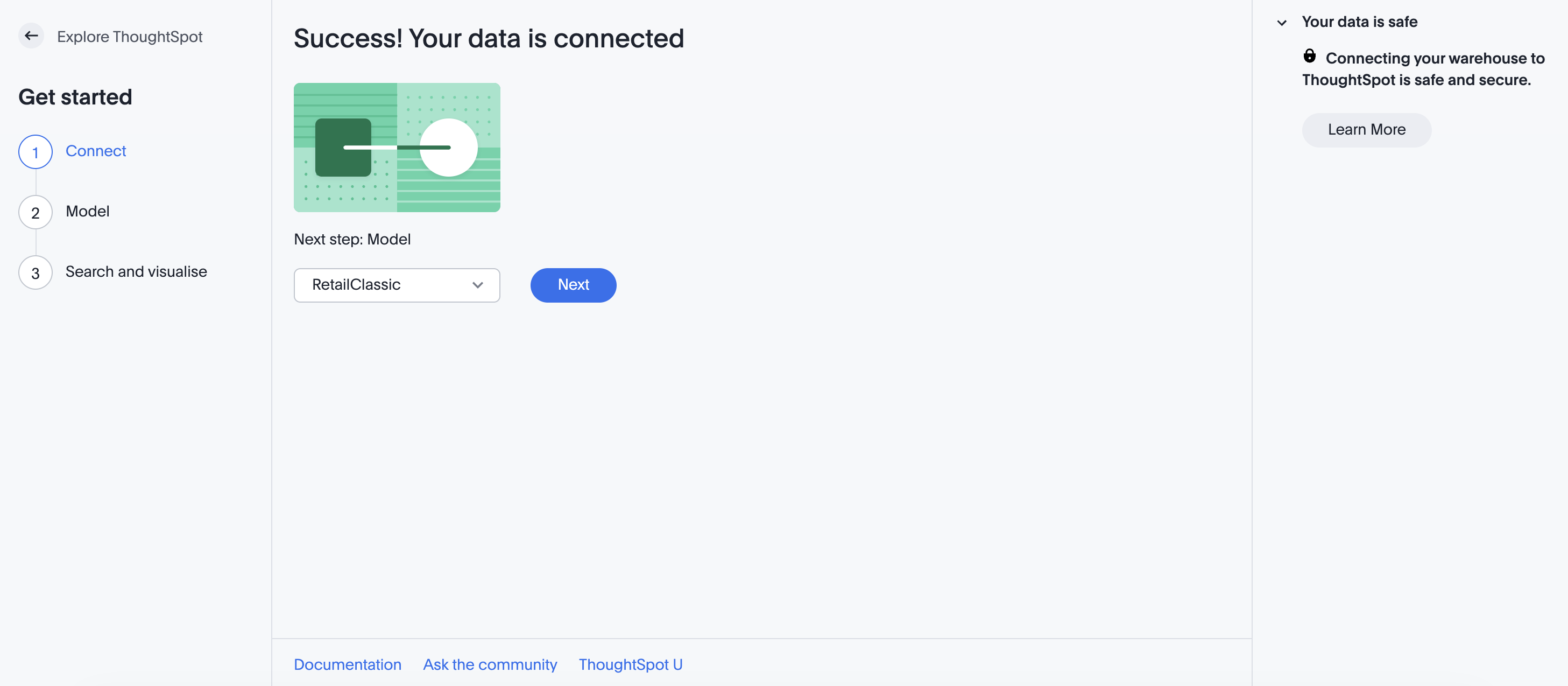Image resolution: width=1568 pixels, height=686 pixels.
Task: Click the Learn More button
Action: pos(1366,129)
